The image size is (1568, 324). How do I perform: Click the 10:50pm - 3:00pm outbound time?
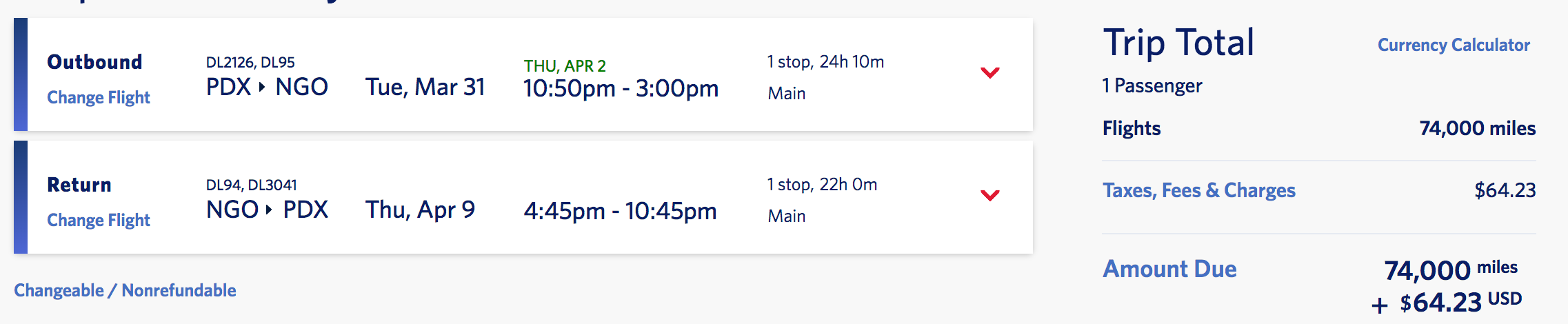[x=621, y=88]
